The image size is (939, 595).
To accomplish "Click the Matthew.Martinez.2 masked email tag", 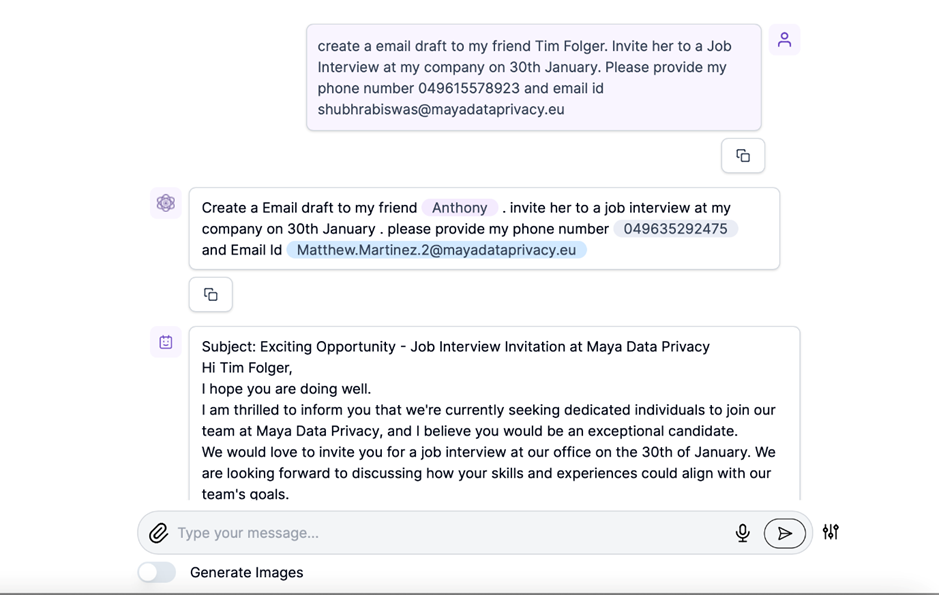I will pyautogui.click(x=436, y=250).
